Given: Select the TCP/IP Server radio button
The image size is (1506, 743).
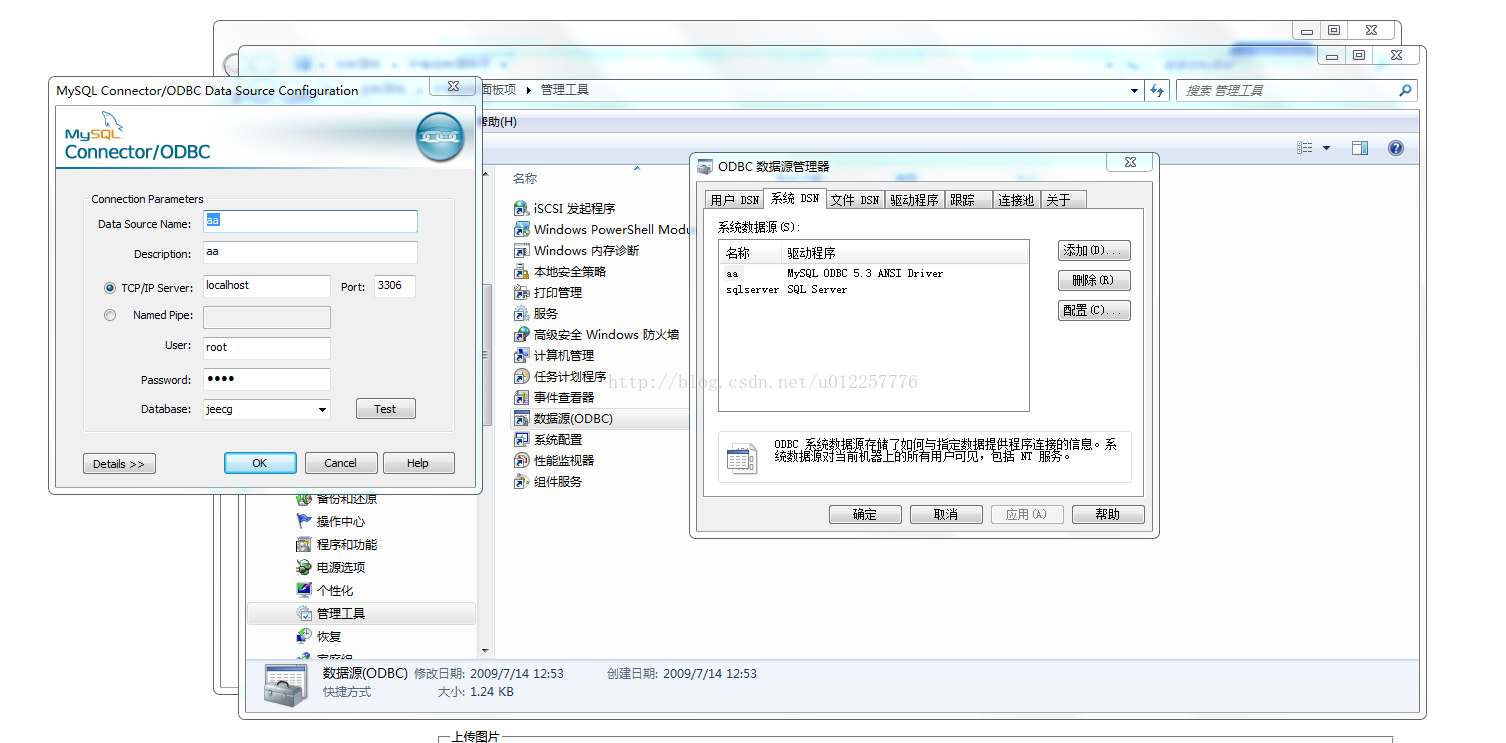Looking at the screenshot, I should 110,287.
